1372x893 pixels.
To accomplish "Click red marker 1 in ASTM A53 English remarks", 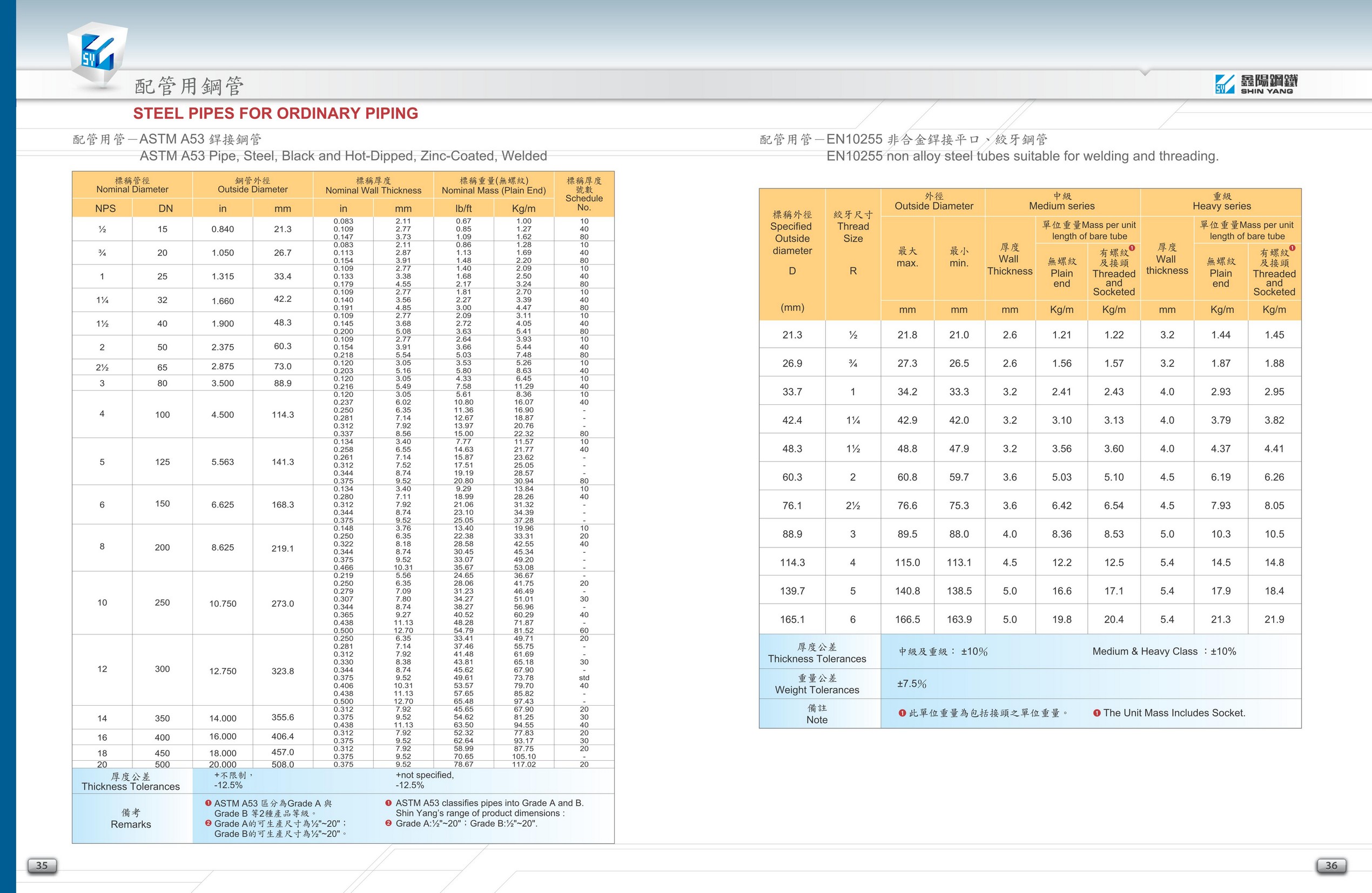I will 388,803.
